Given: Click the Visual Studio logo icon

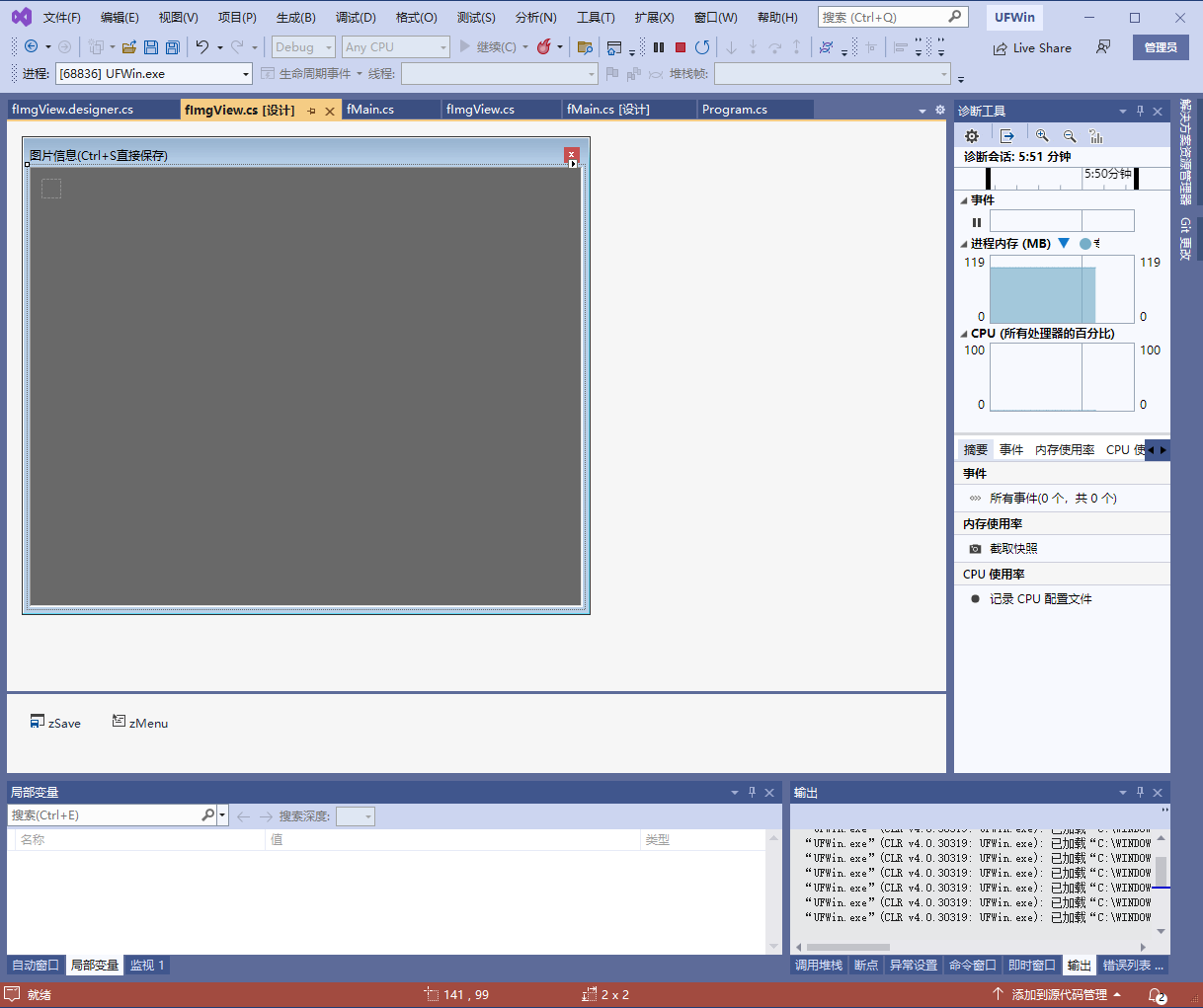Looking at the screenshot, I should click(22, 17).
